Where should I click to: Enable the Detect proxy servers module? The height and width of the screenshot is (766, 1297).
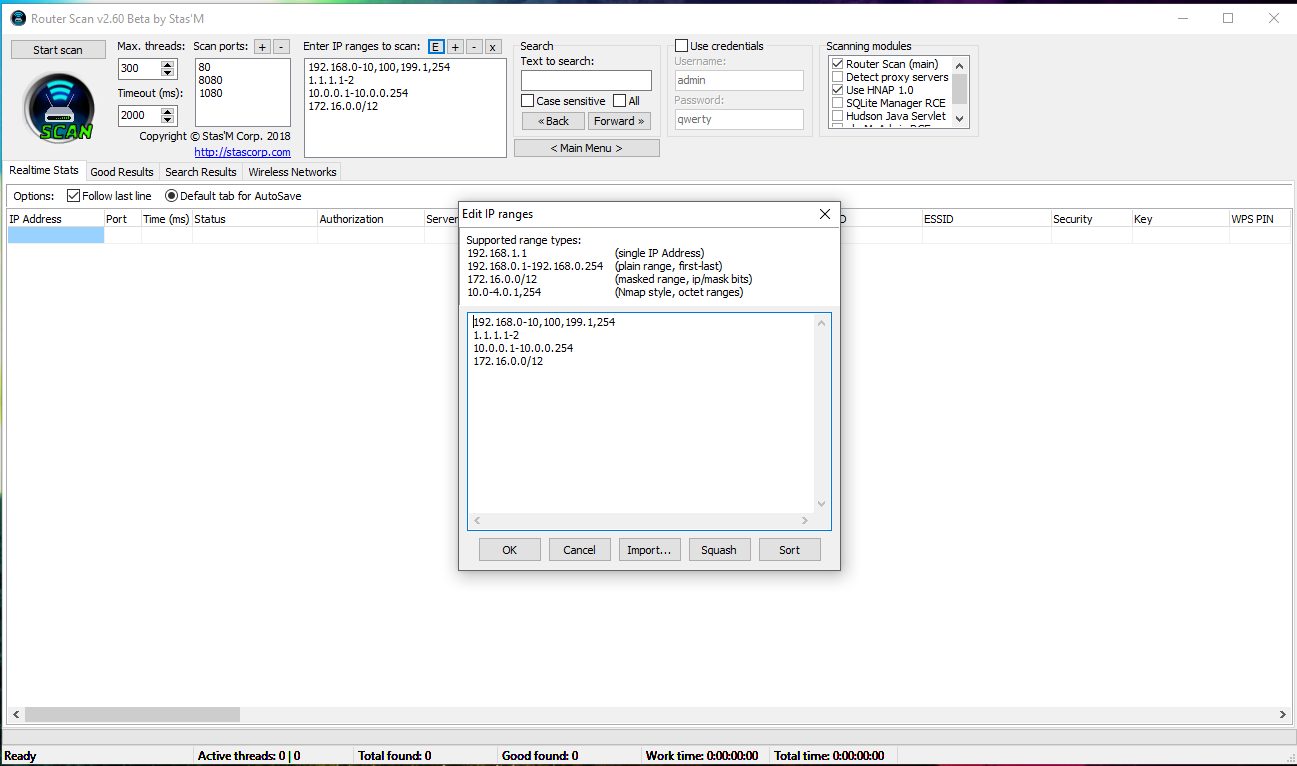(x=838, y=77)
